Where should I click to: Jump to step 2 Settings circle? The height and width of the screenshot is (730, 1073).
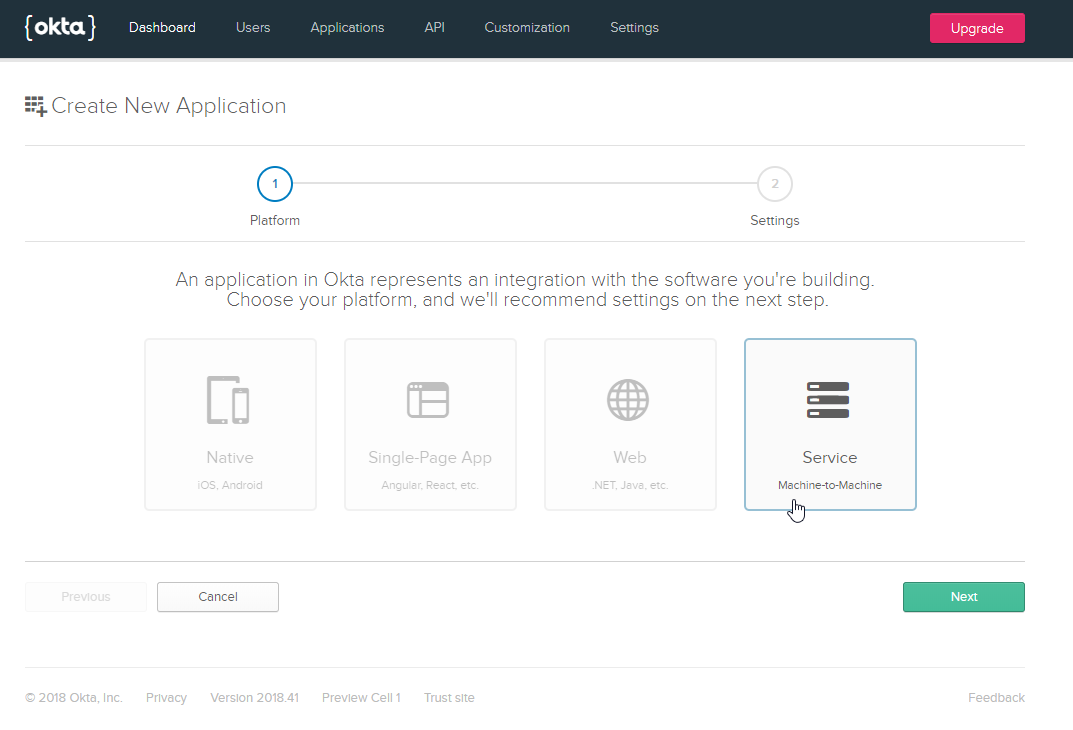[774, 184]
